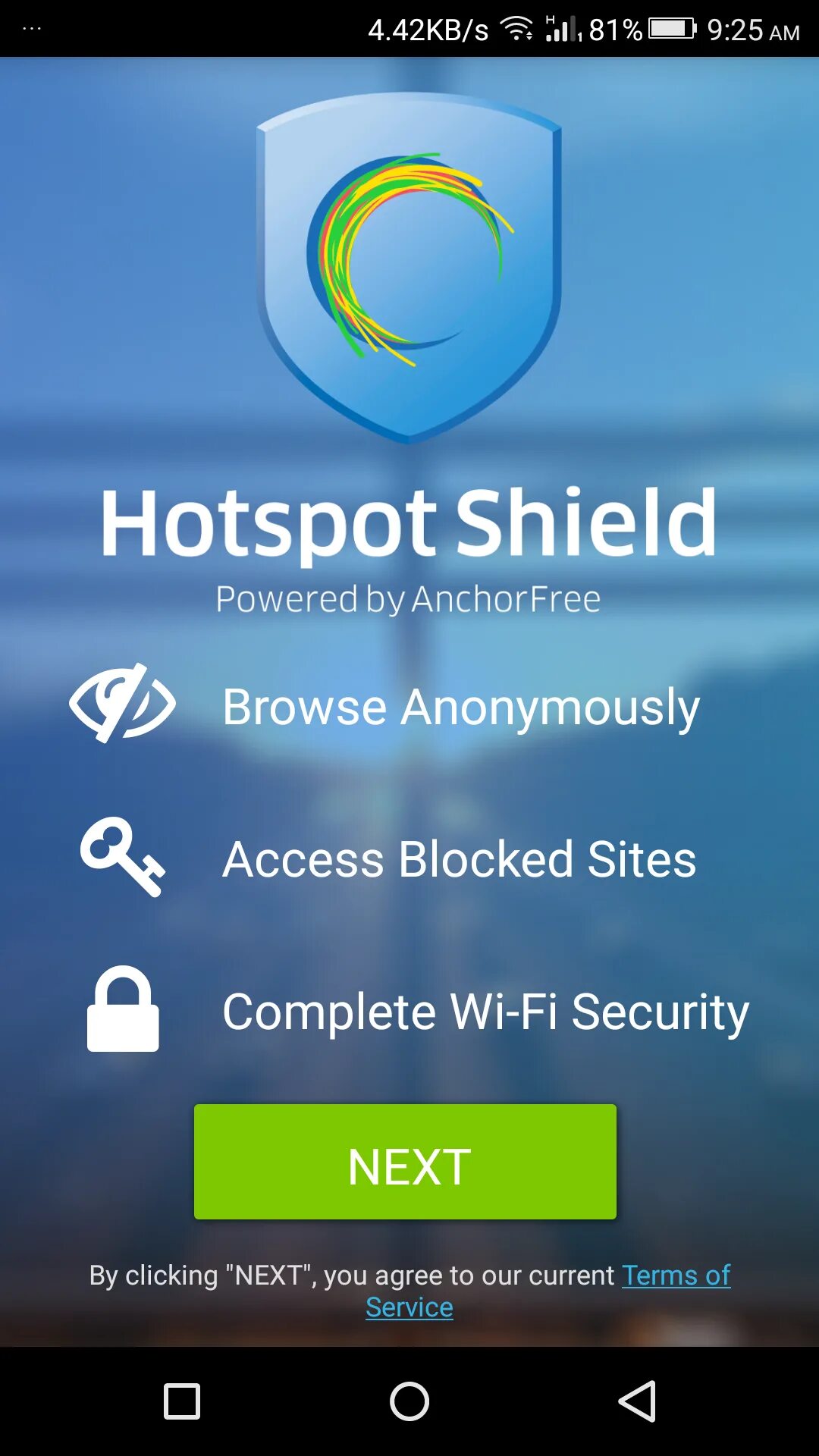Tap the 9:25 AM clock
The width and height of the screenshot is (819, 1456).
click(753, 30)
